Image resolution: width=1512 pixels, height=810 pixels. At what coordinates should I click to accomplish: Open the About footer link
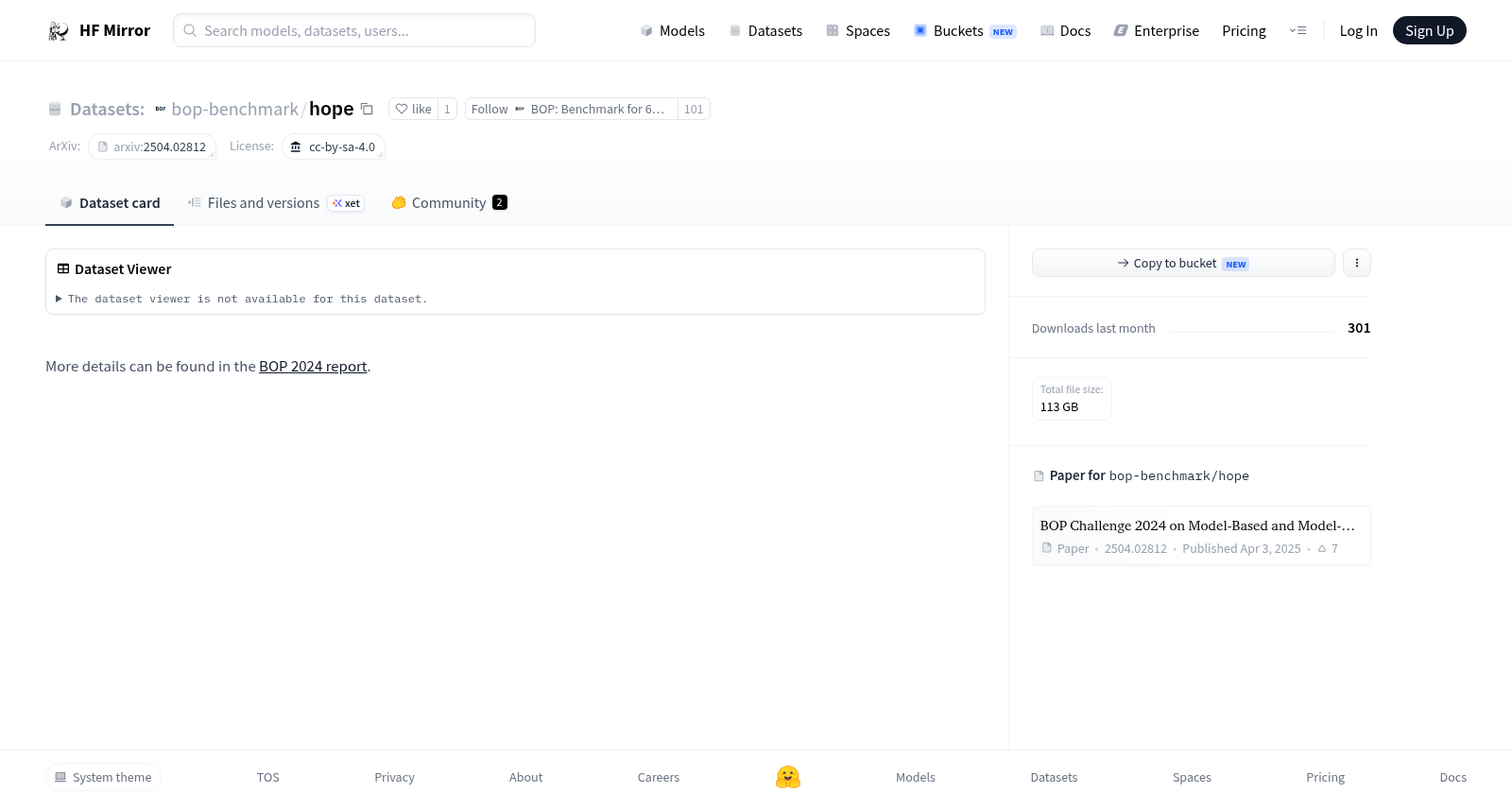pyautogui.click(x=525, y=778)
